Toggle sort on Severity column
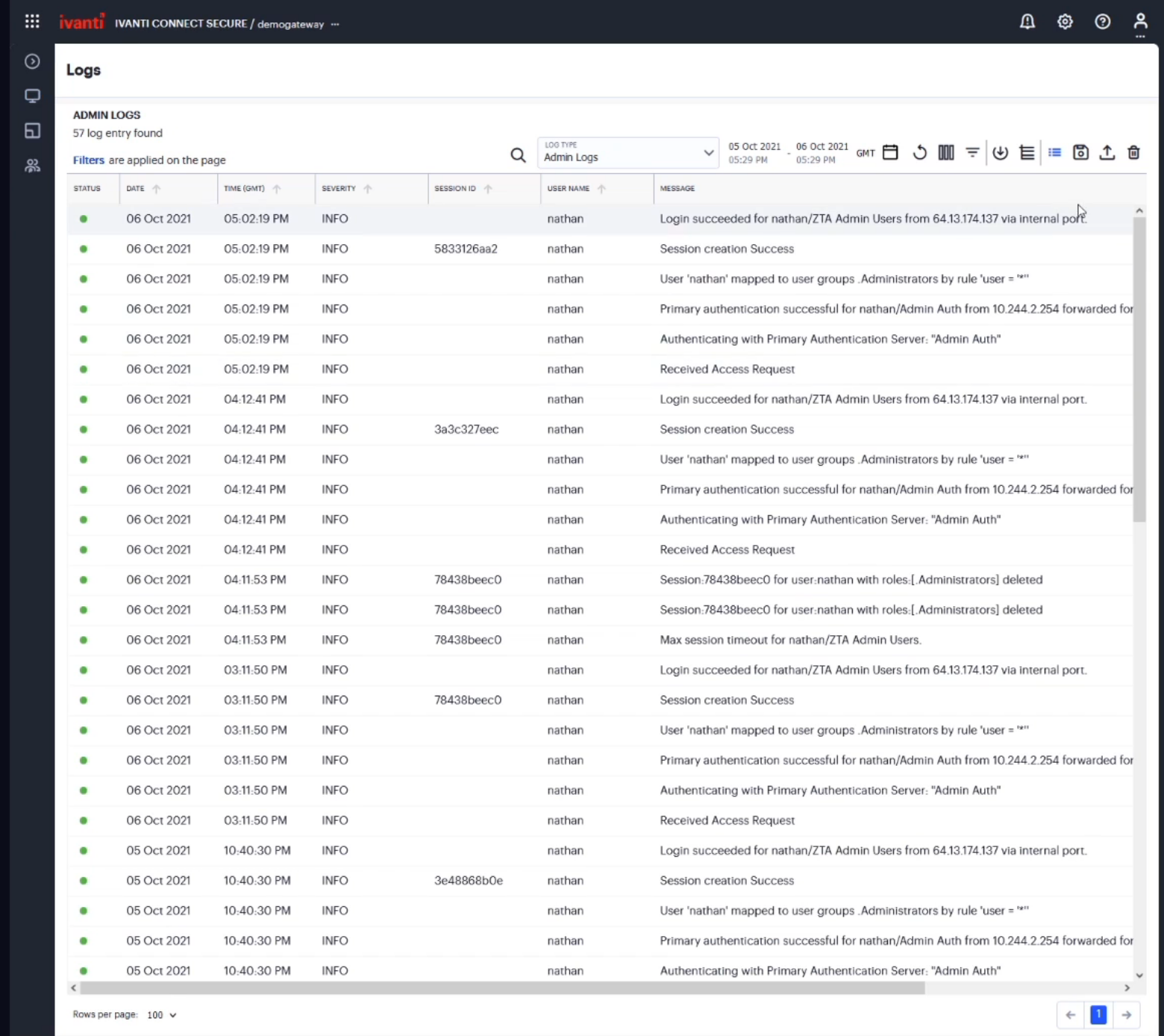Screen dimensions: 1164x1036 coord(366,189)
